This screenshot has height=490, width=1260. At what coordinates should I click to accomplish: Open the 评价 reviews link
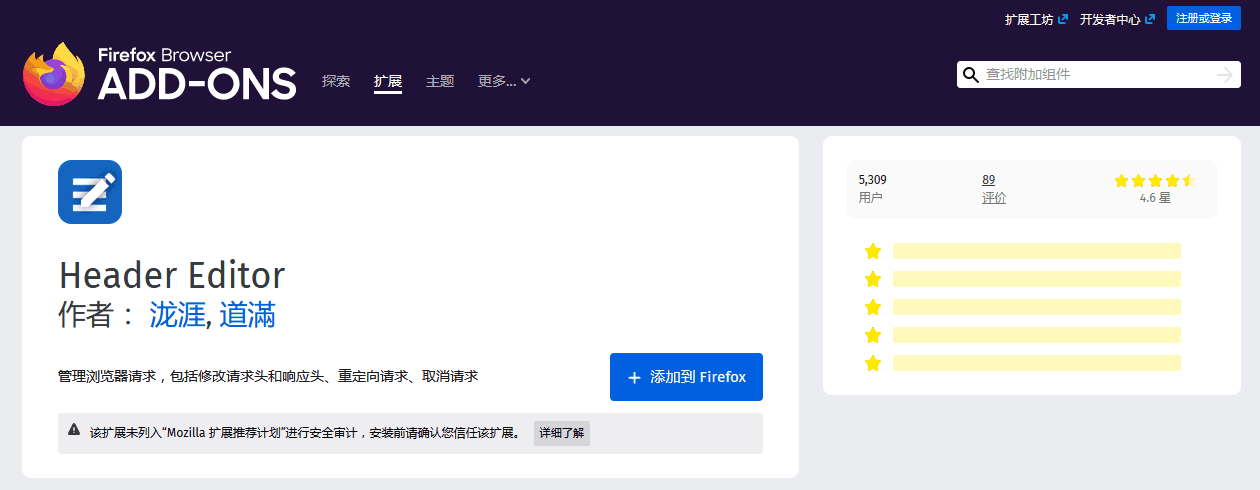click(x=994, y=198)
